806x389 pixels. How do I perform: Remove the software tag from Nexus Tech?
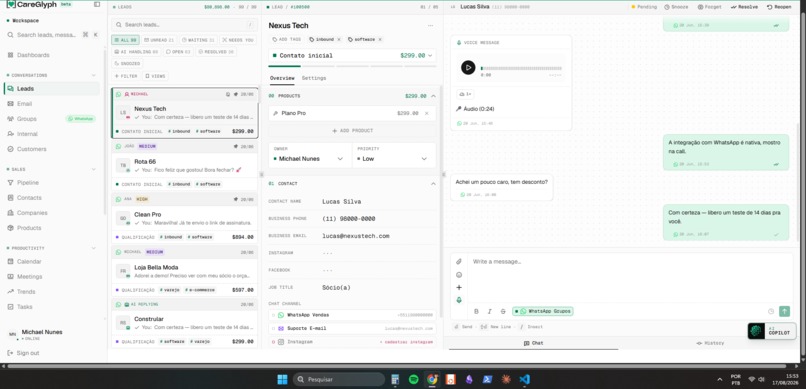[x=380, y=40]
